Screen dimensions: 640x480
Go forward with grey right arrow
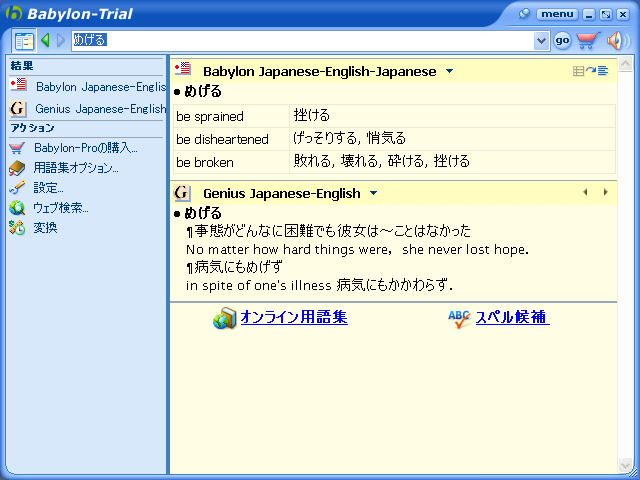coord(61,40)
